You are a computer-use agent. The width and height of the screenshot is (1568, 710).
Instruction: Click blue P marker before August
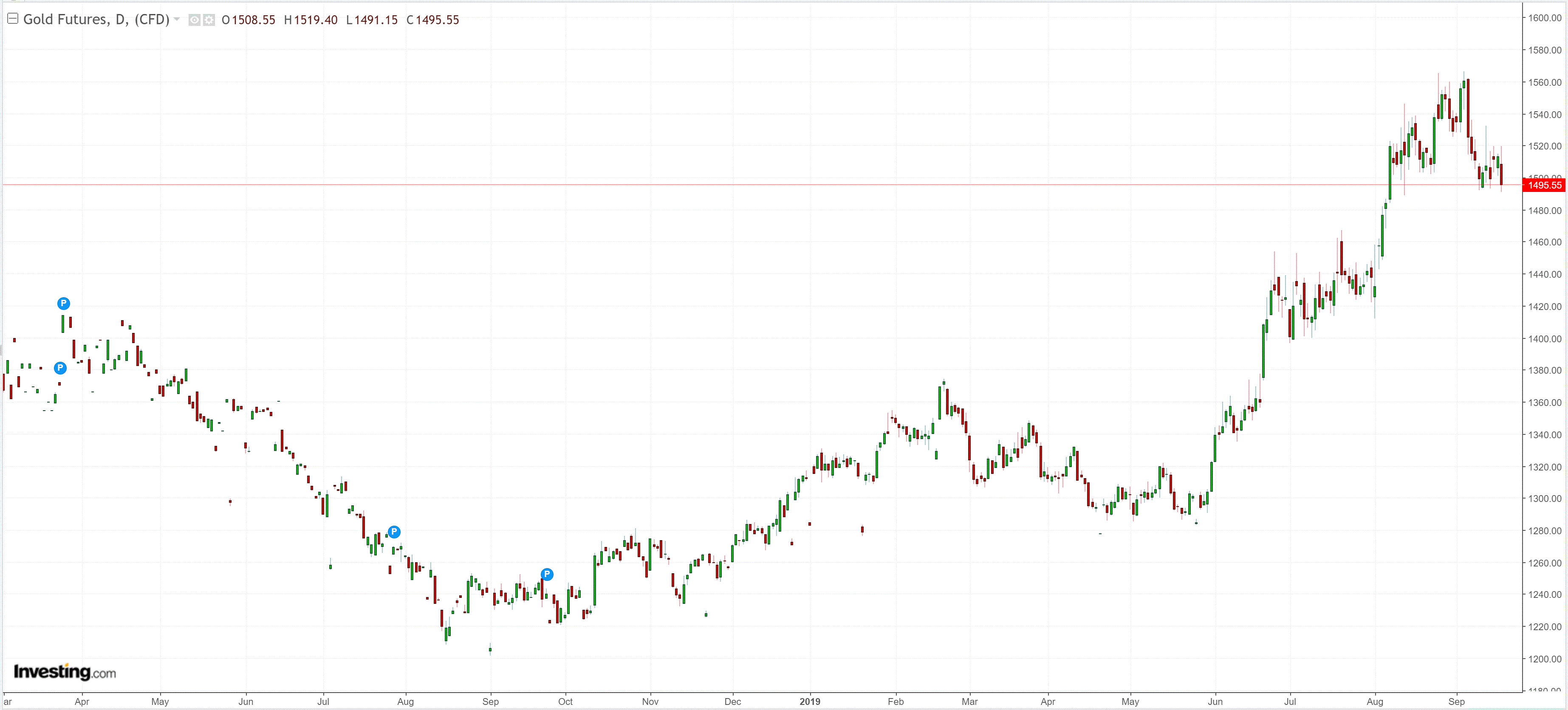[x=394, y=532]
